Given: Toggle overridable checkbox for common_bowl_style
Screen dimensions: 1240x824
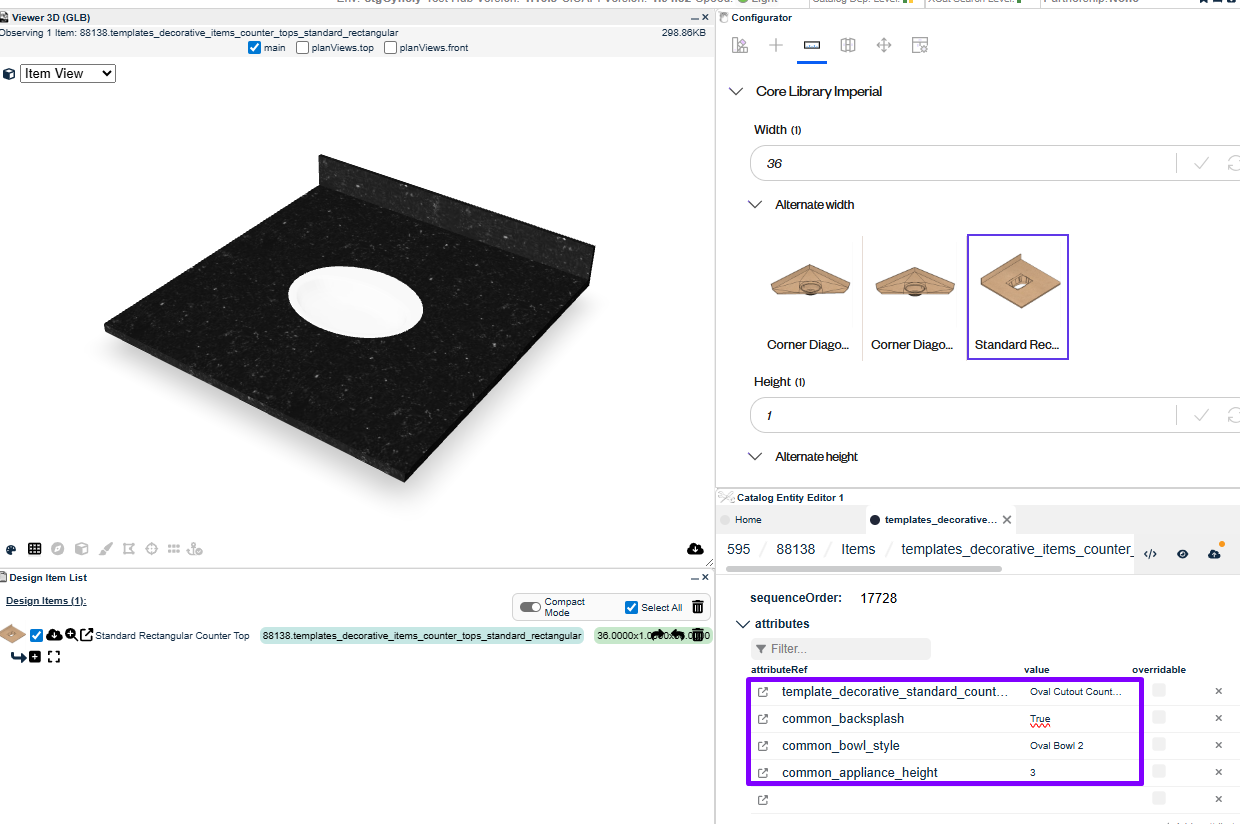Looking at the screenshot, I should pos(1158,745).
